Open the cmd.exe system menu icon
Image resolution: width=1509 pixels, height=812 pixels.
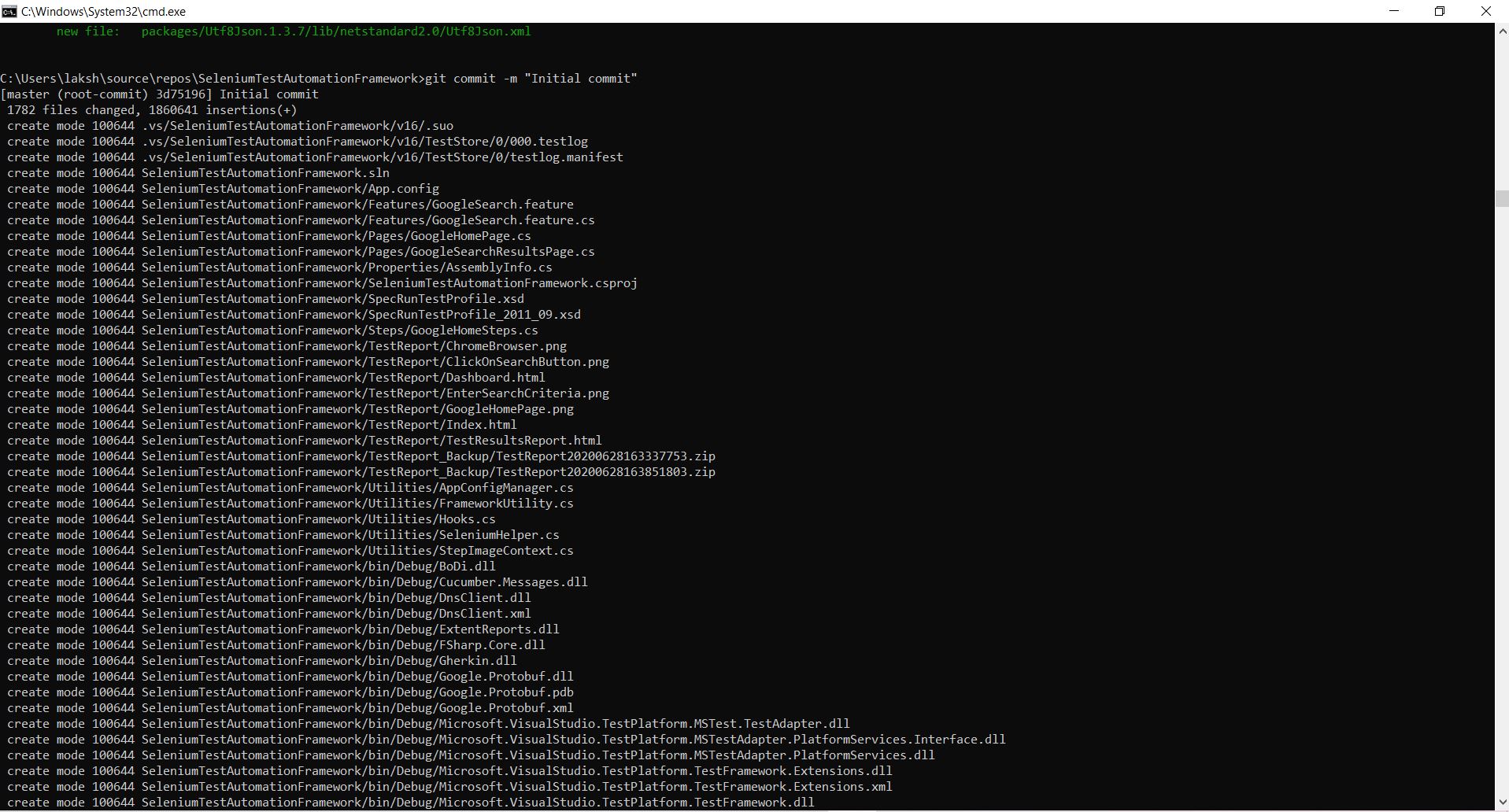[9, 11]
